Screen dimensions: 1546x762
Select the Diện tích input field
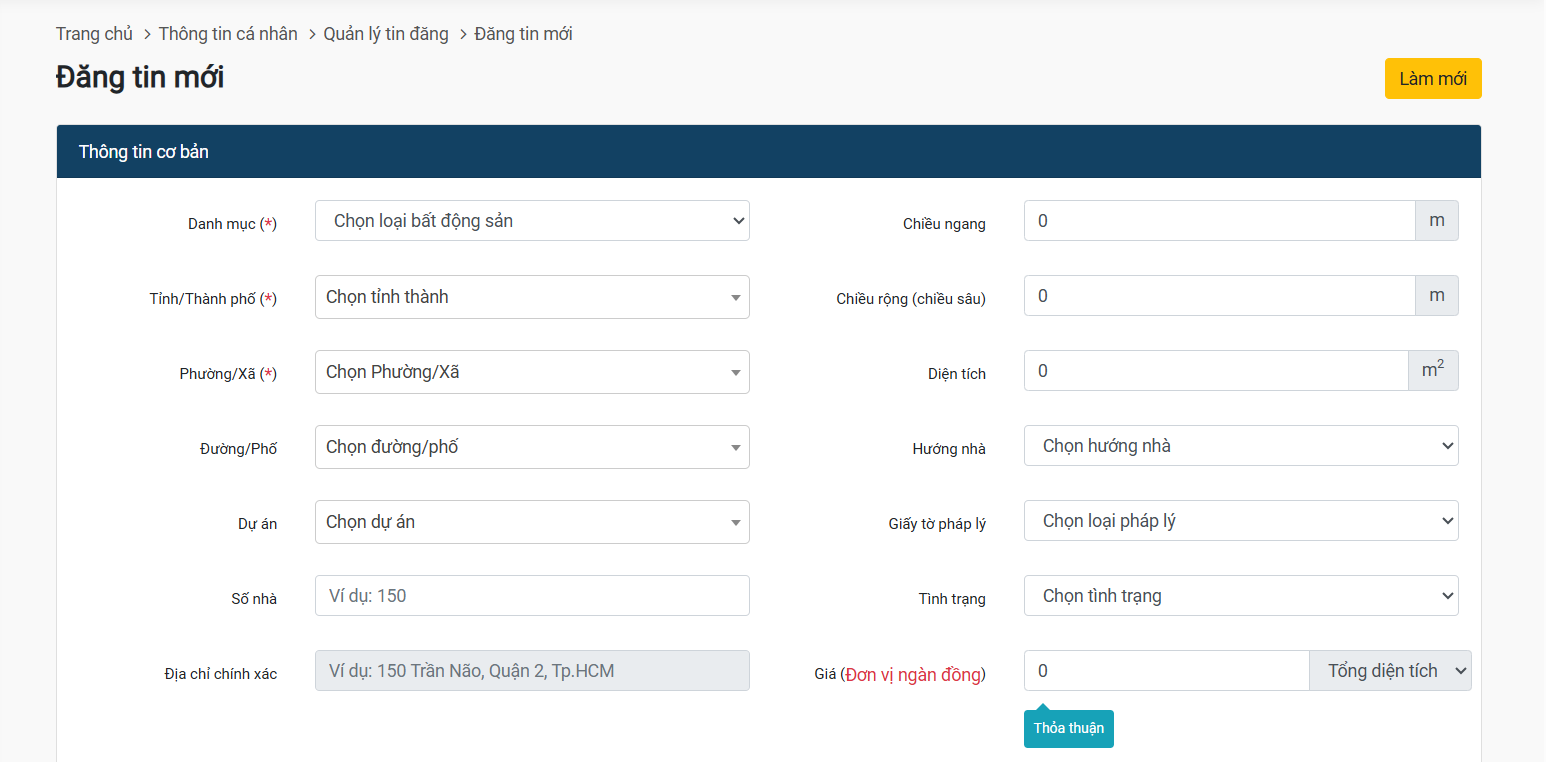[x=1215, y=371]
